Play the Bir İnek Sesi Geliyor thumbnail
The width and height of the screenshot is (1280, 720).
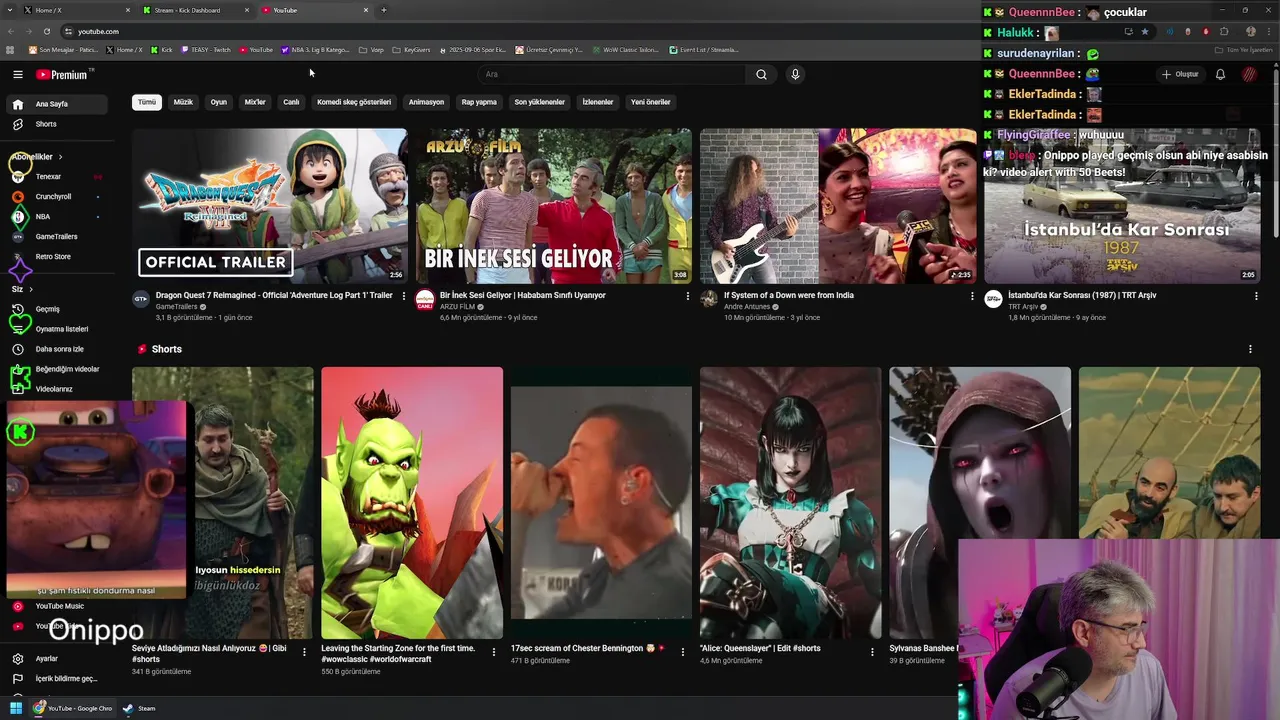click(554, 206)
